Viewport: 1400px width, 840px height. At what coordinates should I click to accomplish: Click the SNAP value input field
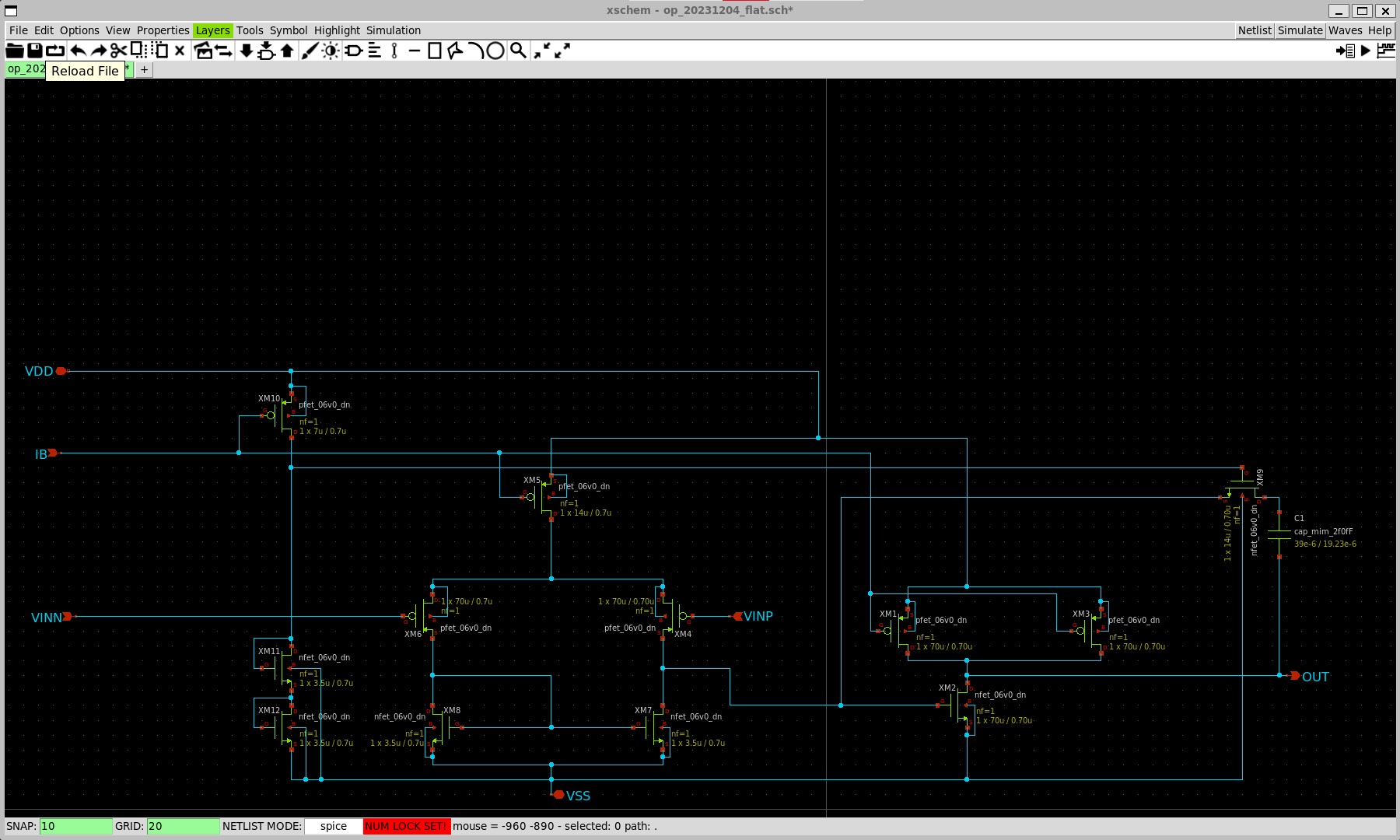tap(75, 826)
